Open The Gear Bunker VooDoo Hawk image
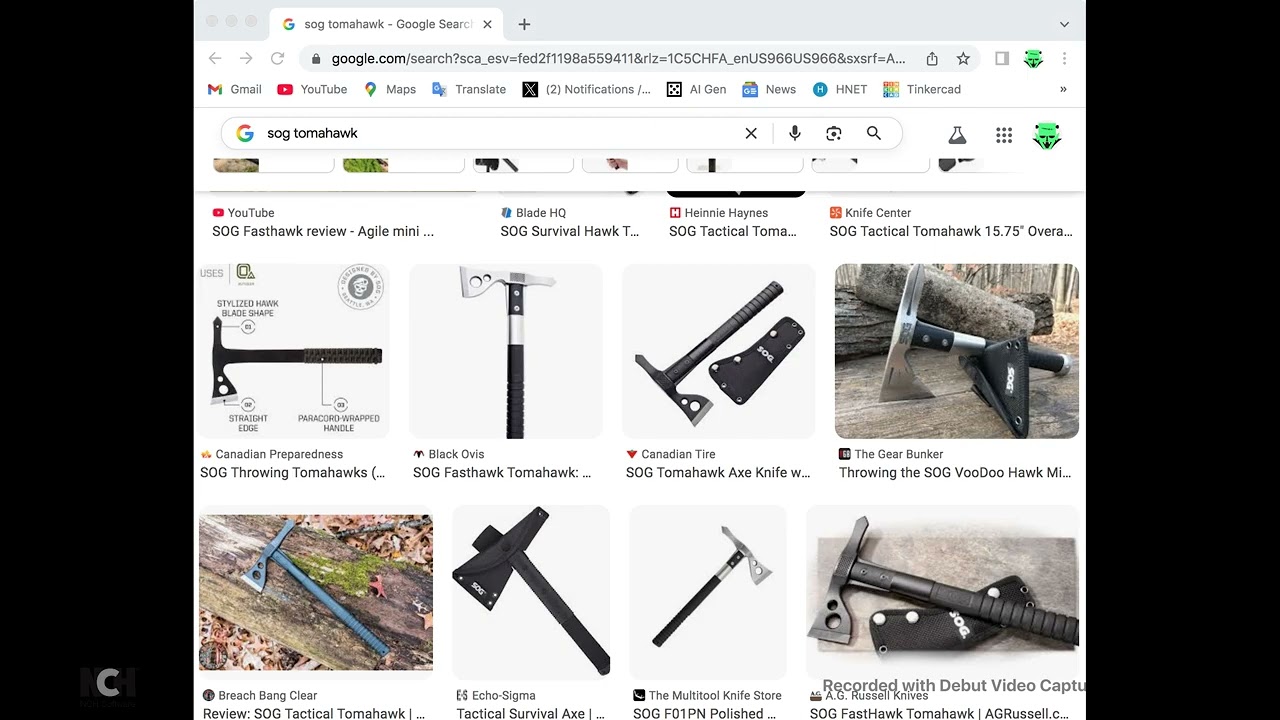This screenshot has width=1280, height=720. (x=957, y=351)
